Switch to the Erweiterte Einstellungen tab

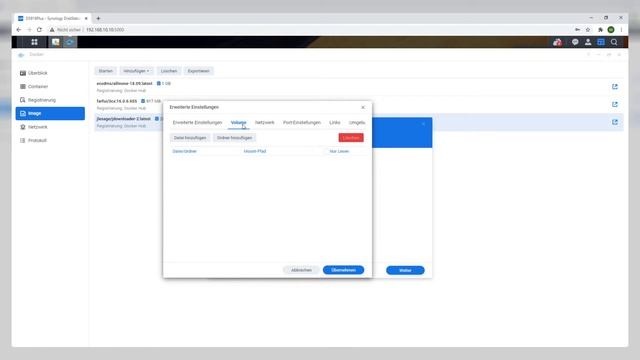[x=197, y=122]
